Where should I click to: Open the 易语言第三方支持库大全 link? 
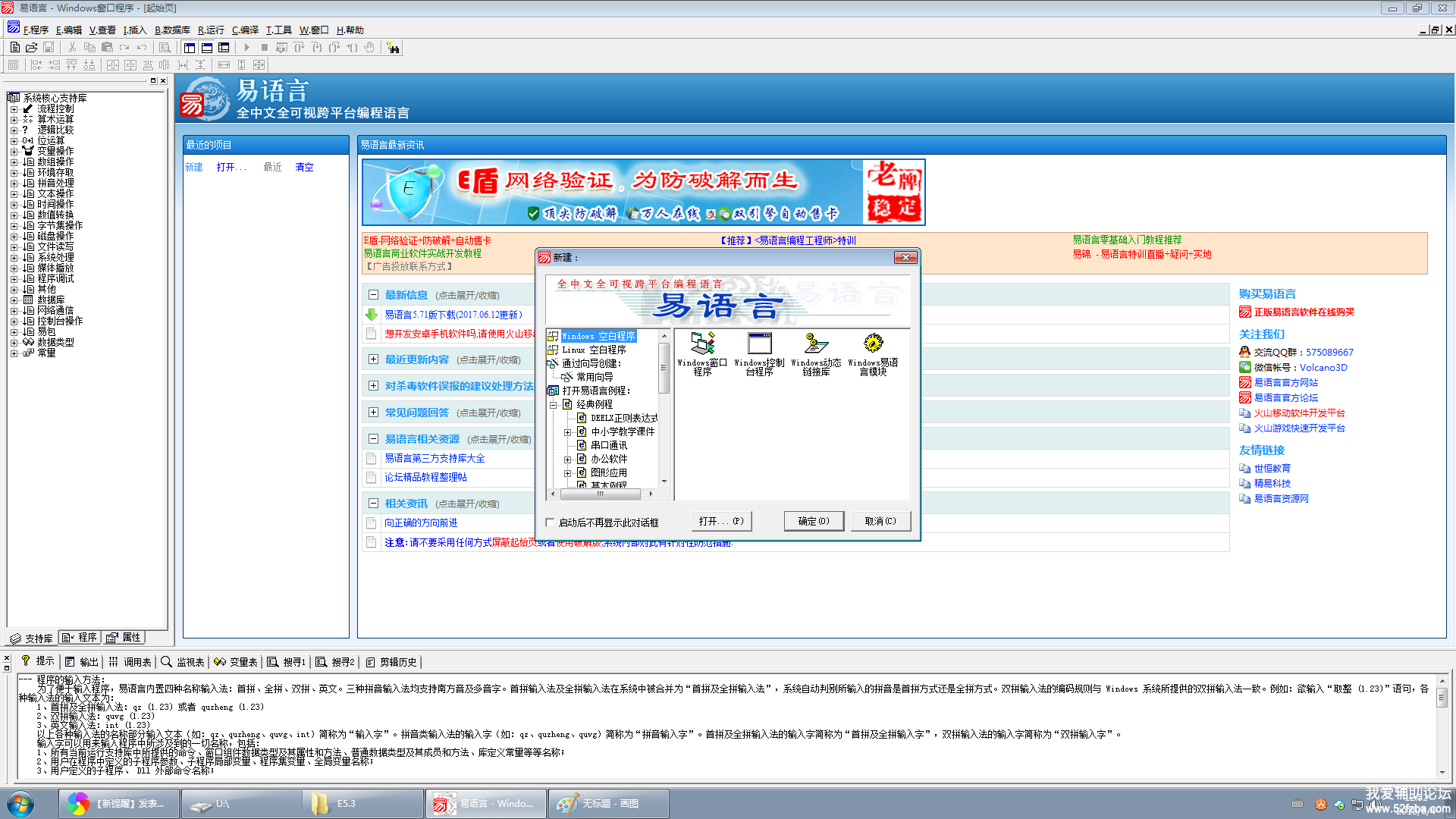point(435,458)
